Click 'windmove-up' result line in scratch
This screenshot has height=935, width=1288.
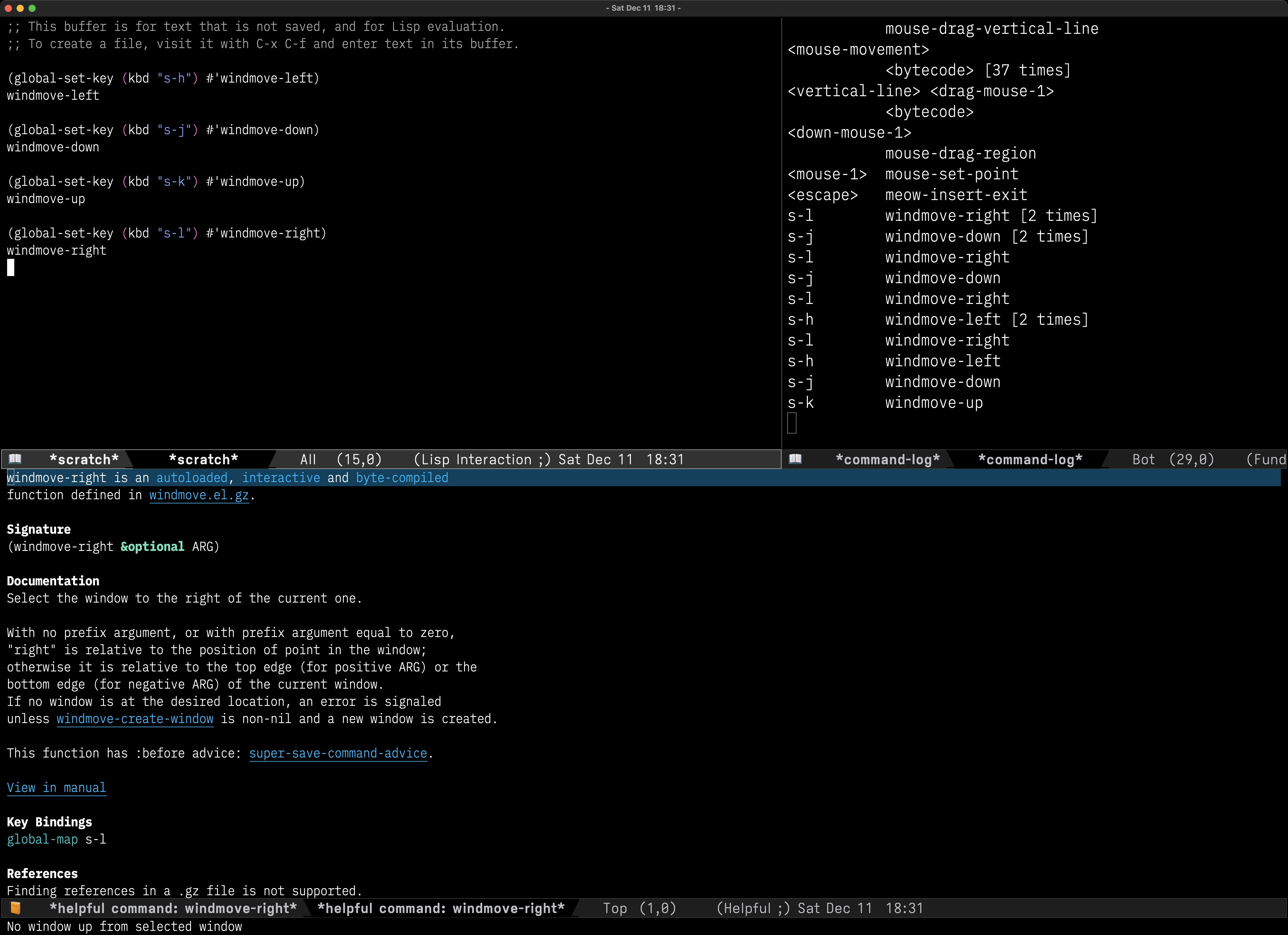tap(46, 199)
